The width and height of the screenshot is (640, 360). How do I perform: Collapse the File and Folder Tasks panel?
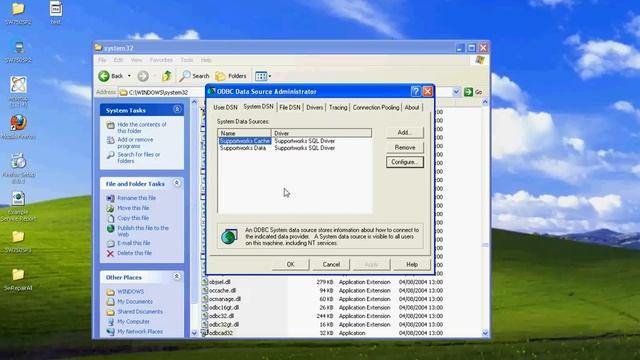pos(177,183)
